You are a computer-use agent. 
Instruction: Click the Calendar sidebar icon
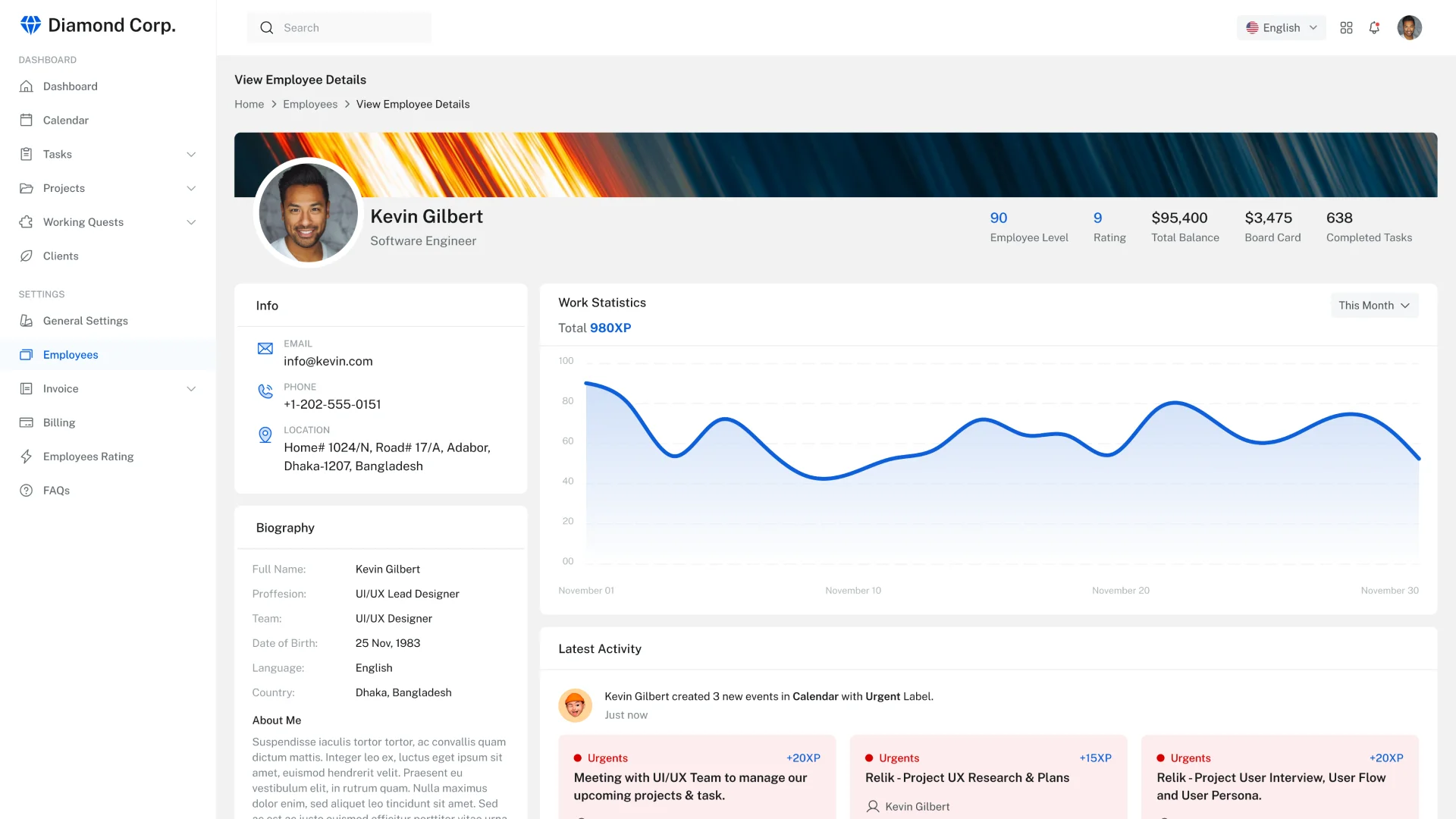click(27, 121)
